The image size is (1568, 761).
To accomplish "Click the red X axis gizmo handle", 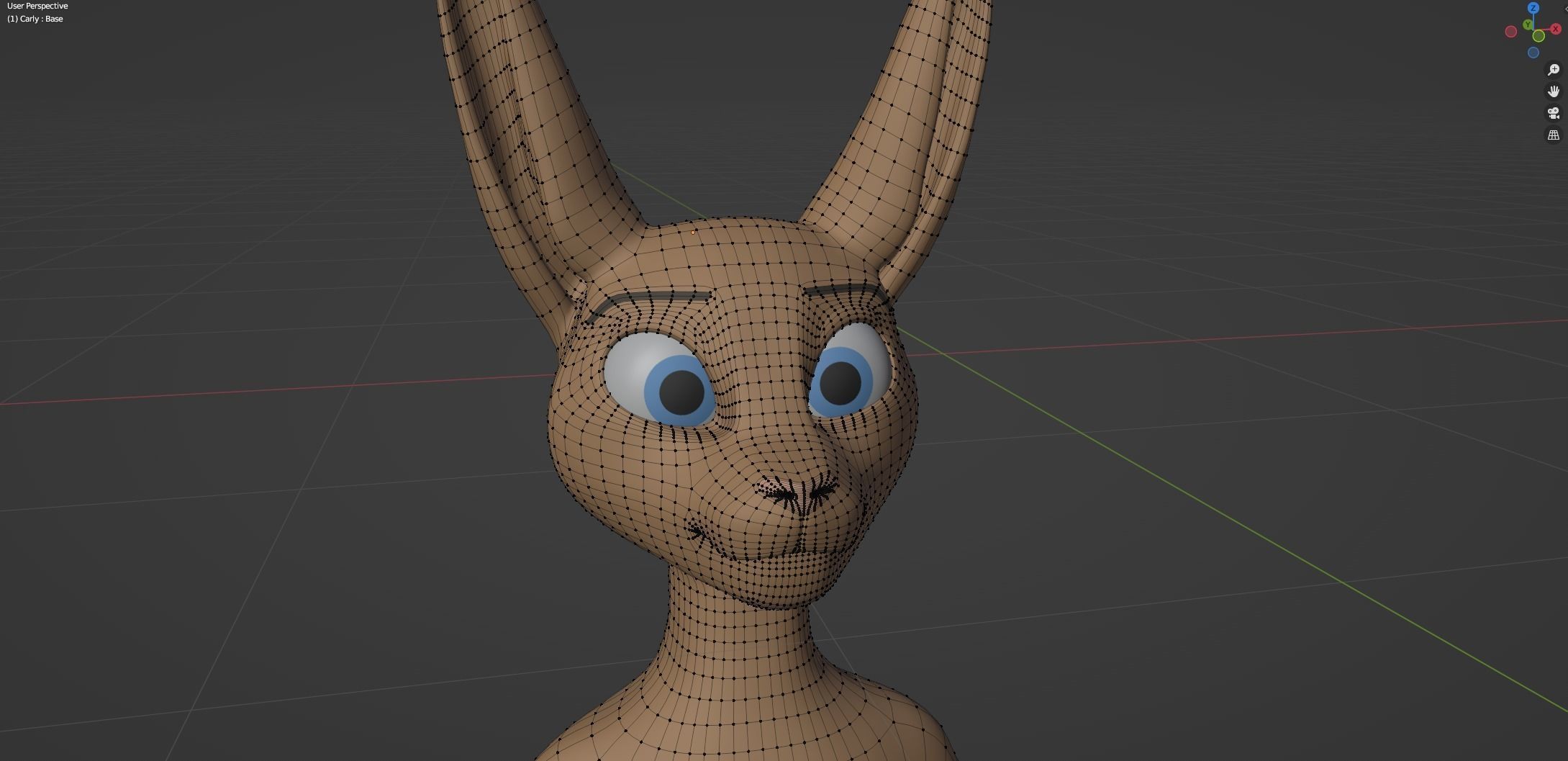I will point(1556,29).
